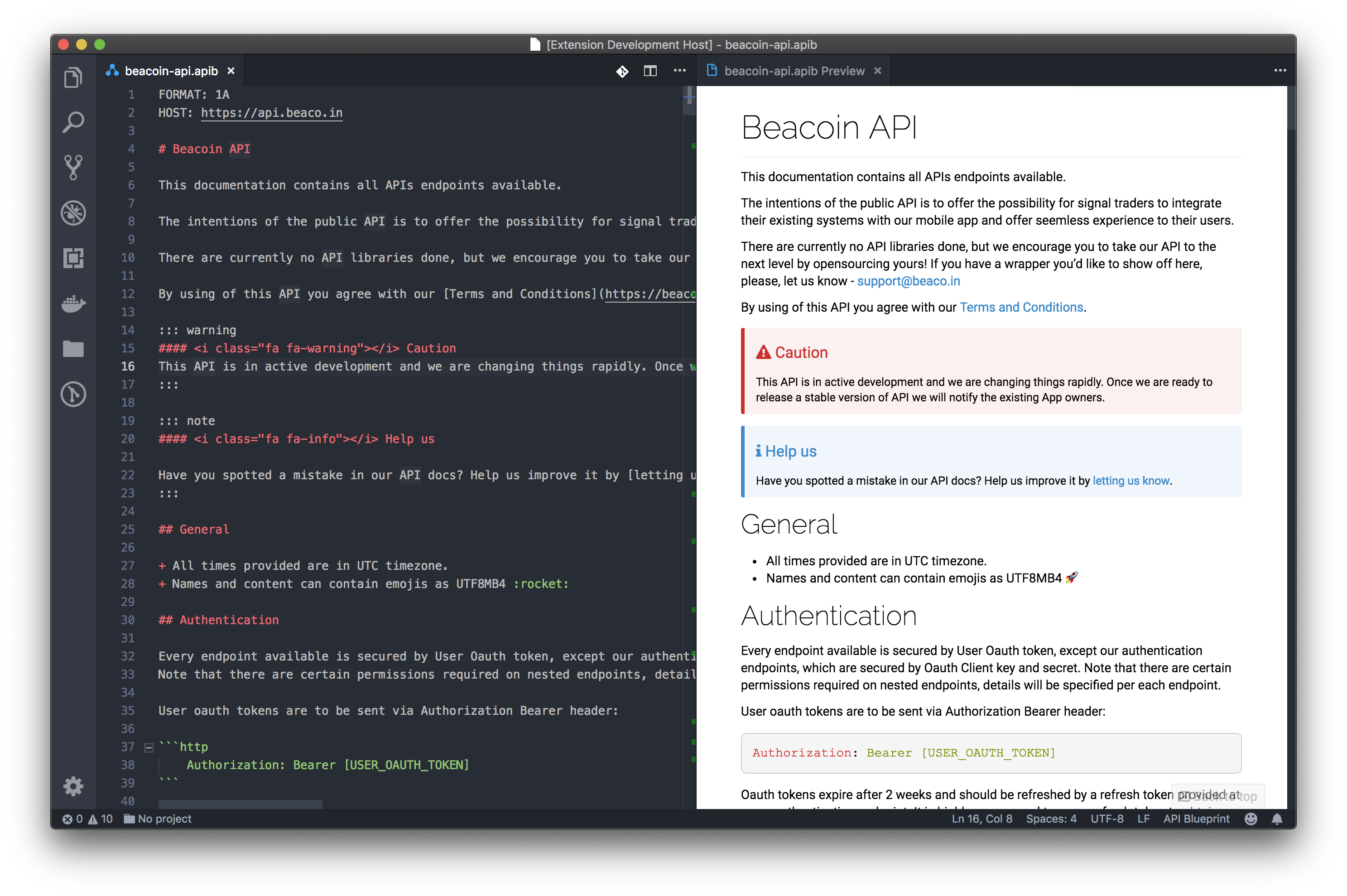This screenshot has height=896, width=1347.
Task: Open the notifications bell in status bar
Action: coord(1277,819)
